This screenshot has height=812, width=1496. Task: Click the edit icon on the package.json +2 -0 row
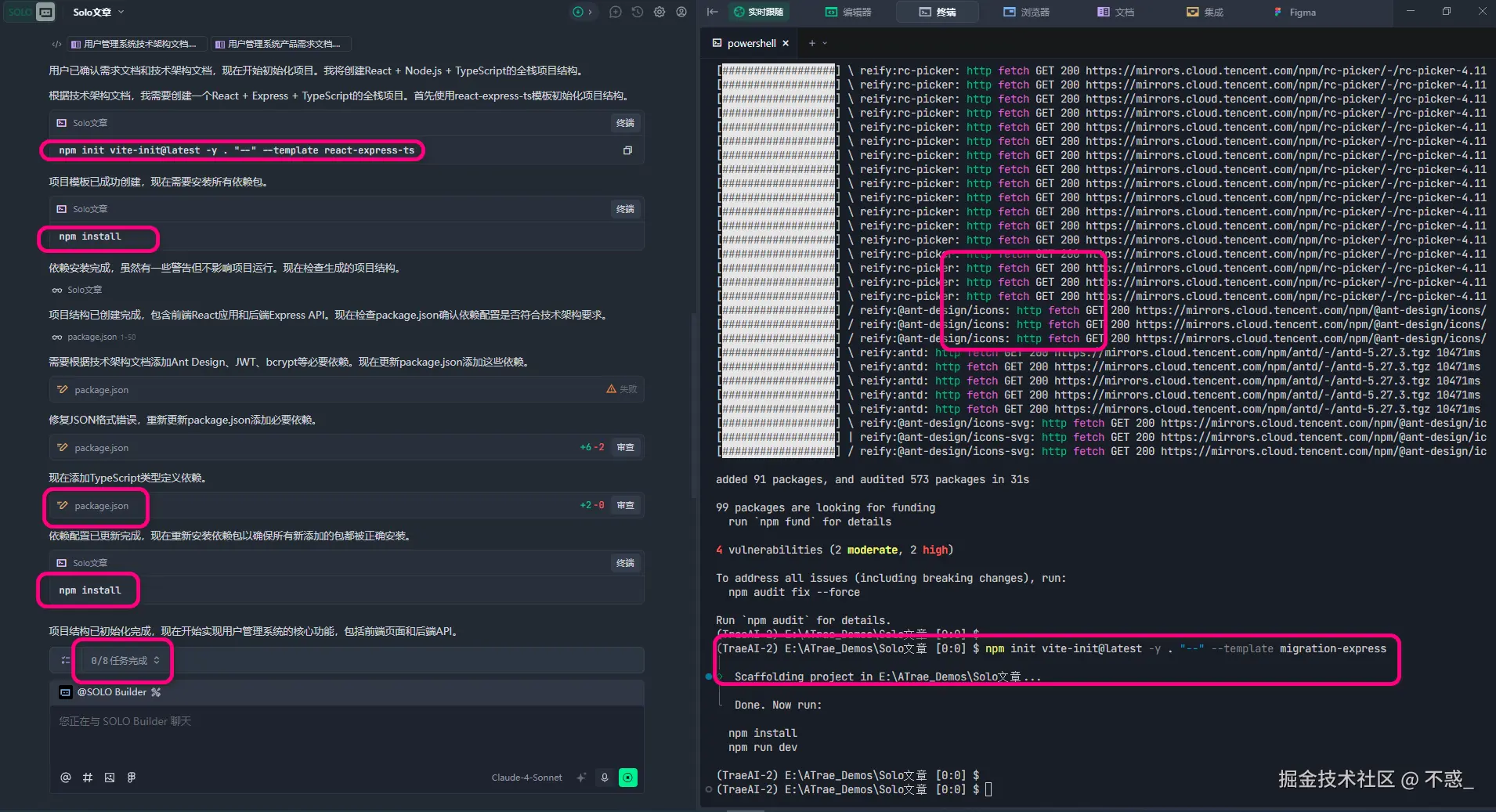(63, 505)
